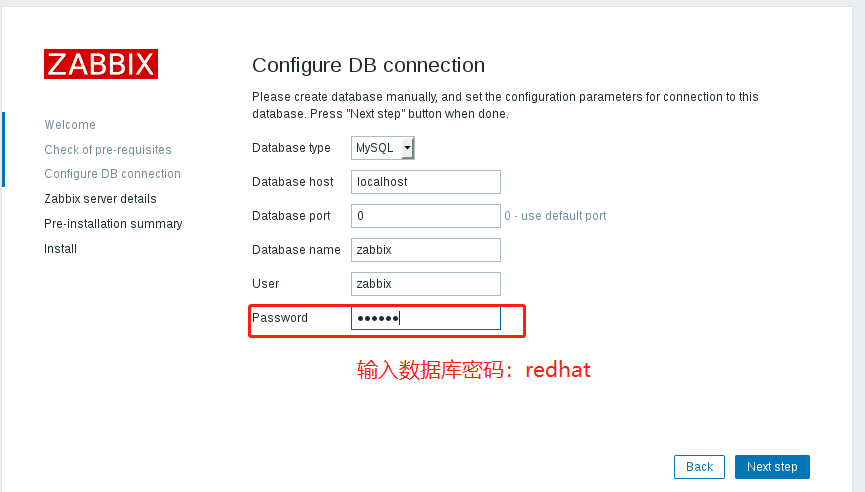Click the User input field
The width and height of the screenshot is (865, 492).
pyautogui.click(x=426, y=284)
